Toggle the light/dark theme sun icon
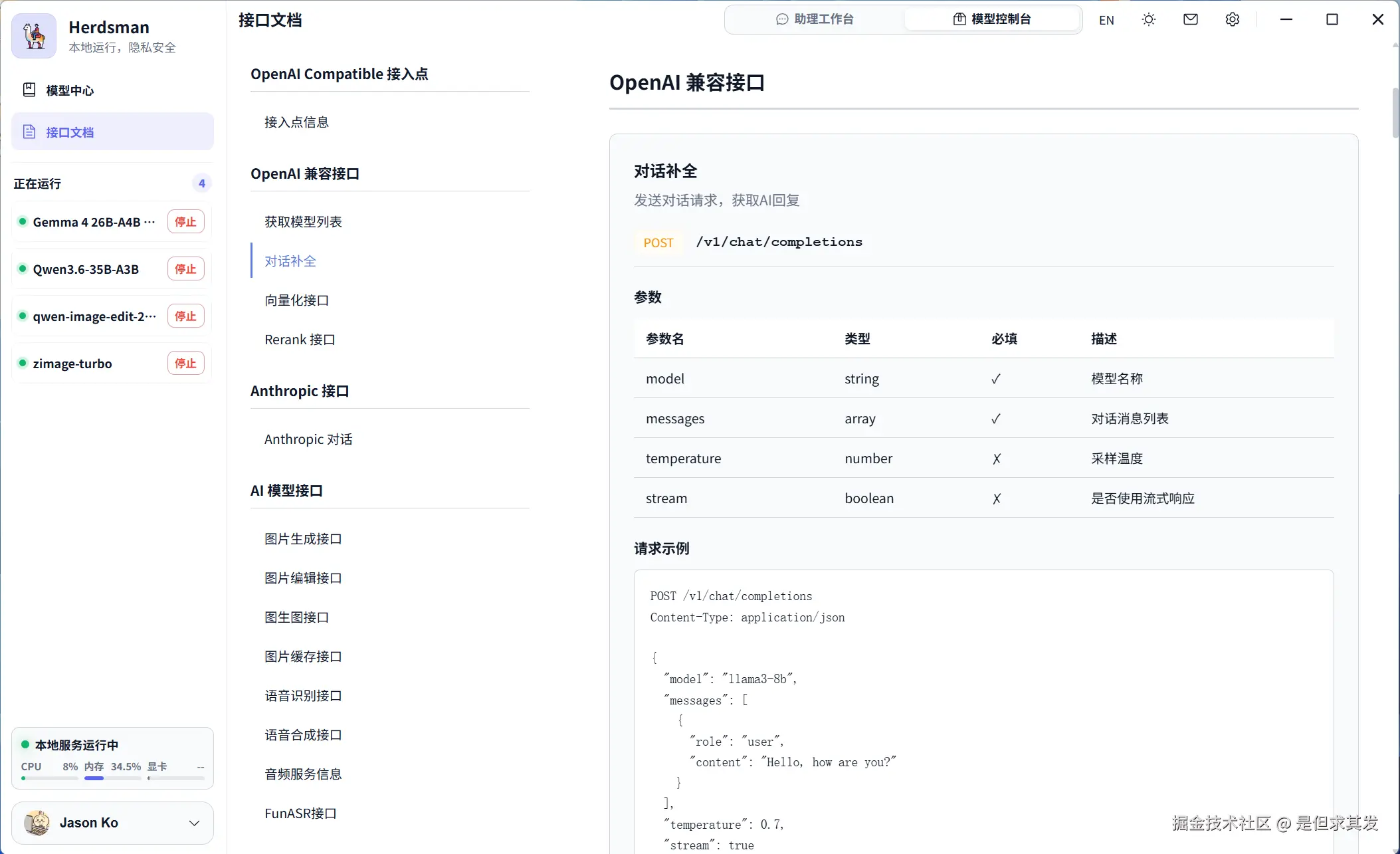The height and width of the screenshot is (854, 1400). pyautogui.click(x=1149, y=20)
